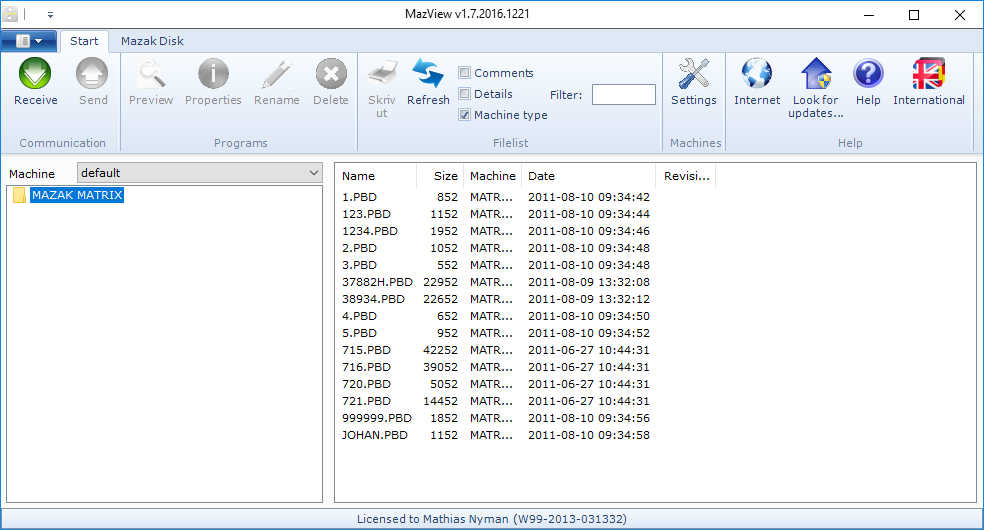Select file 3.PBD
984x530 pixels.
[360, 265]
